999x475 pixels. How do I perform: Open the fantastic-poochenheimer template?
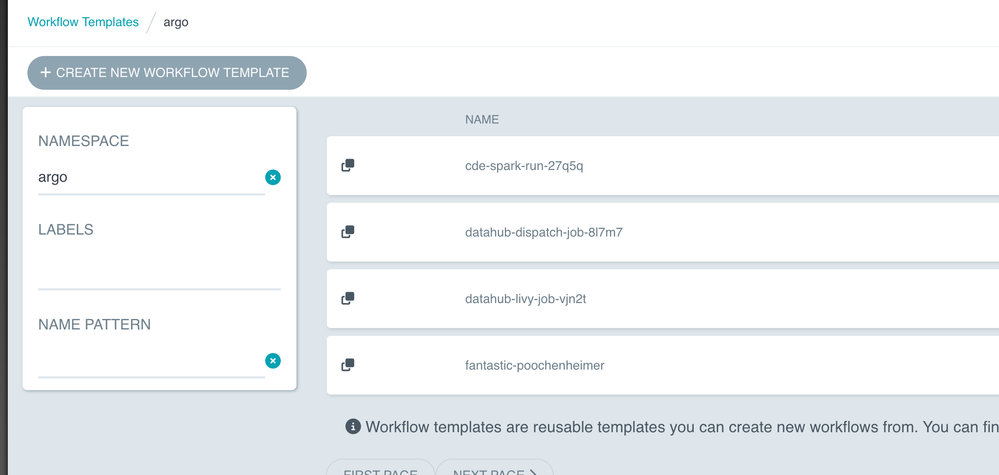tap(535, 365)
